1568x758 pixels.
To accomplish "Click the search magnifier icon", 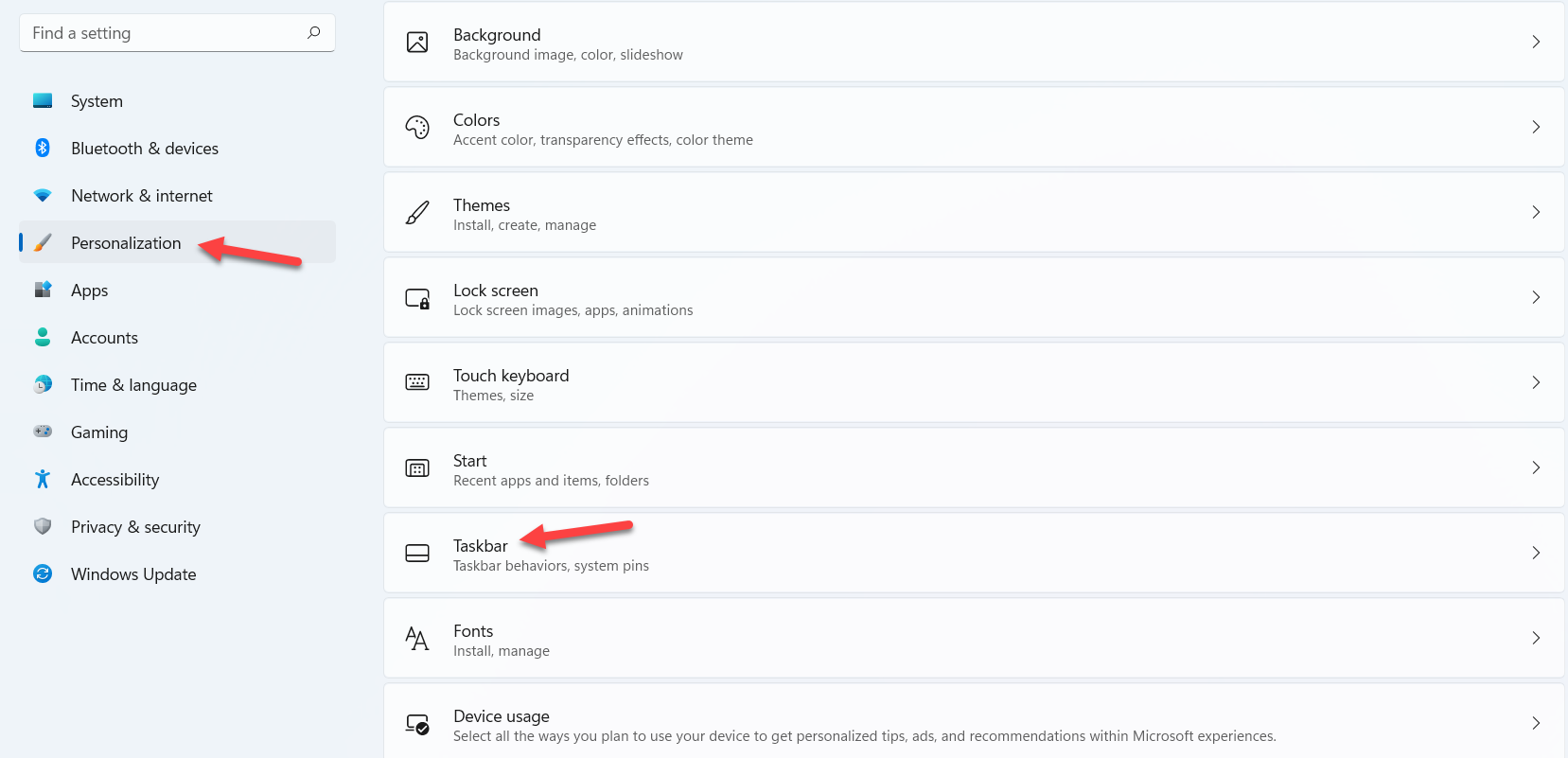I will pos(314,33).
